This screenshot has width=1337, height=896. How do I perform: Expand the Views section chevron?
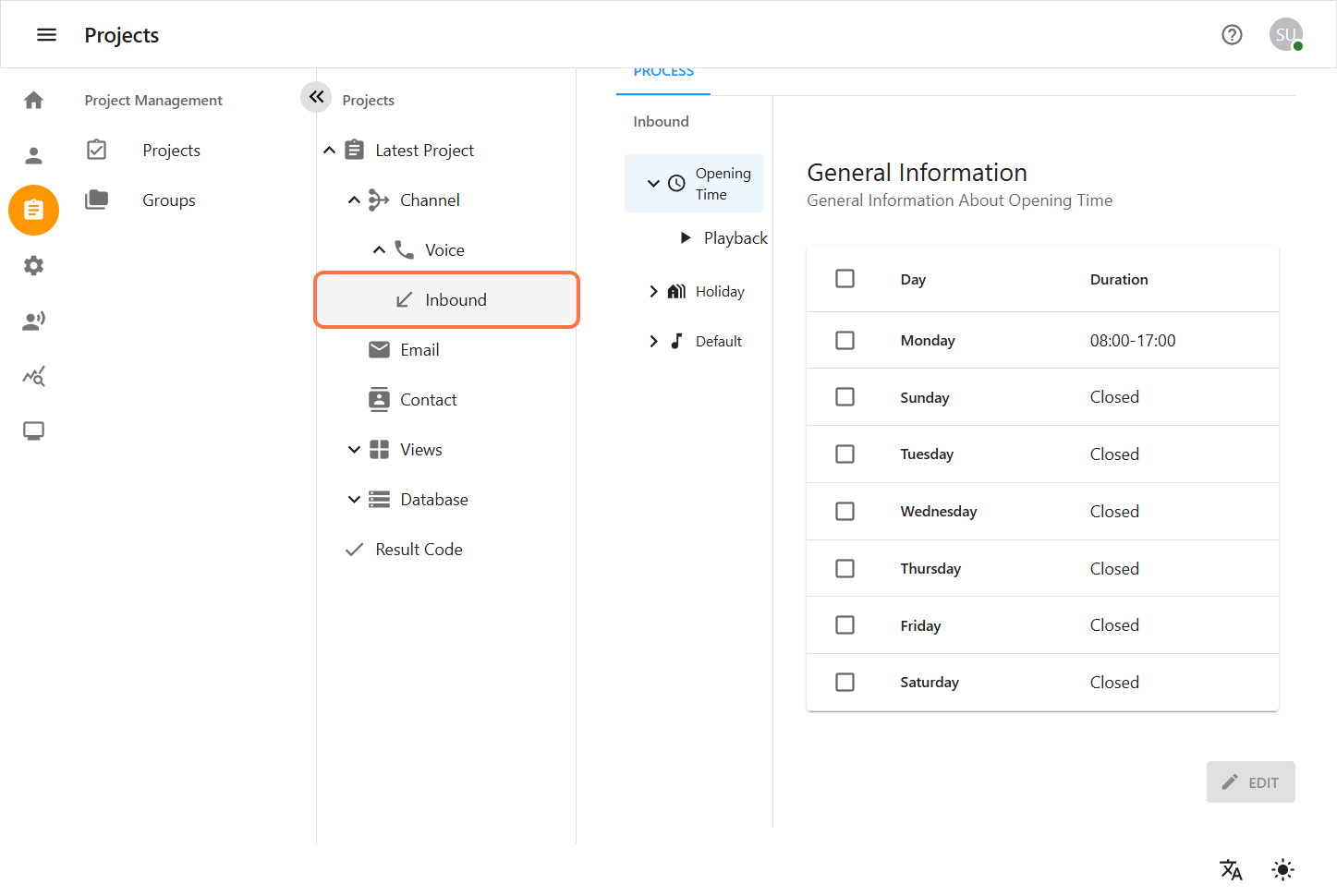pyautogui.click(x=354, y=450)
